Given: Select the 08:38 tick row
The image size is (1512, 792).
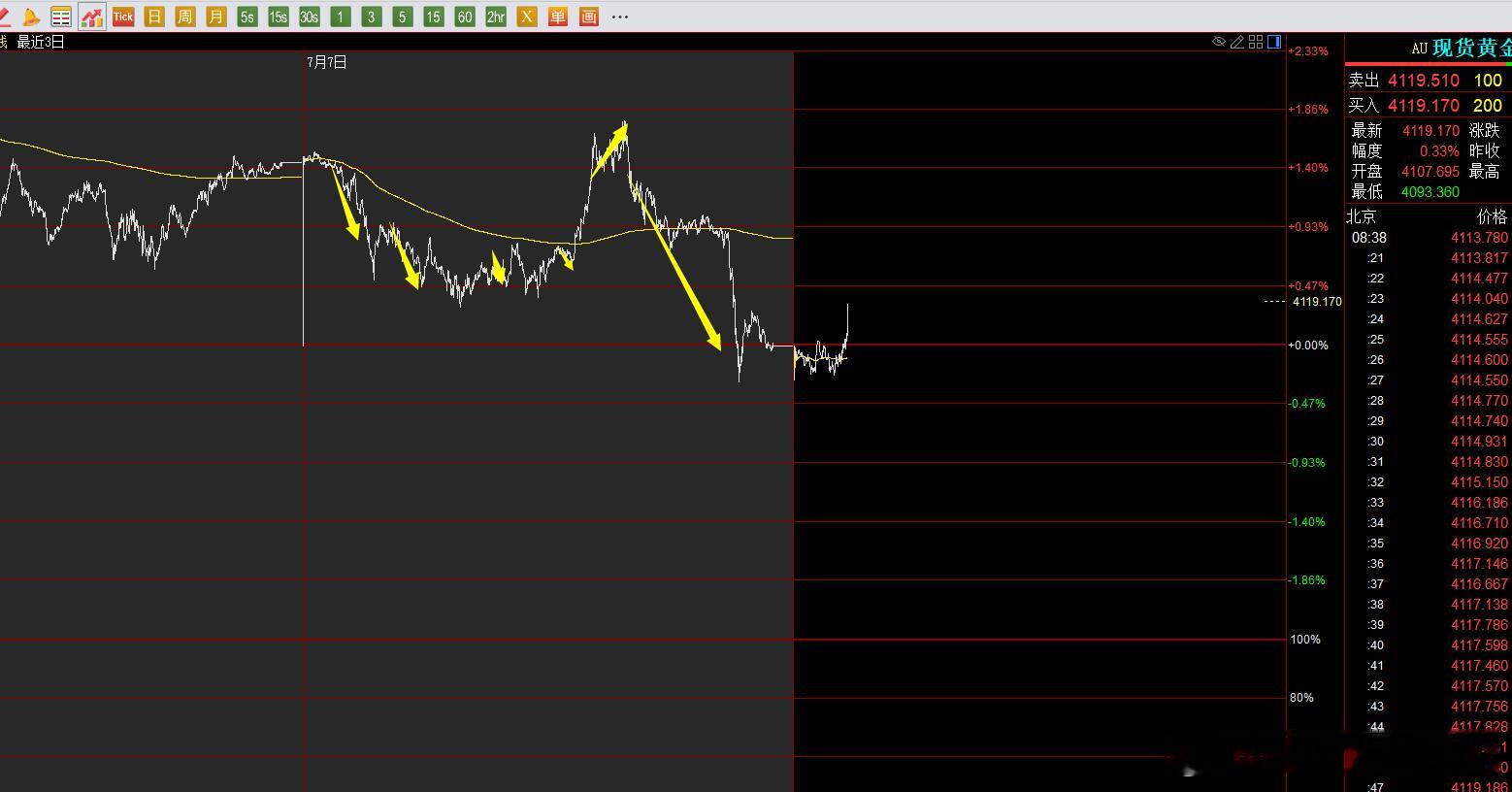Looking at the screenshot, I should (1429, 238).
